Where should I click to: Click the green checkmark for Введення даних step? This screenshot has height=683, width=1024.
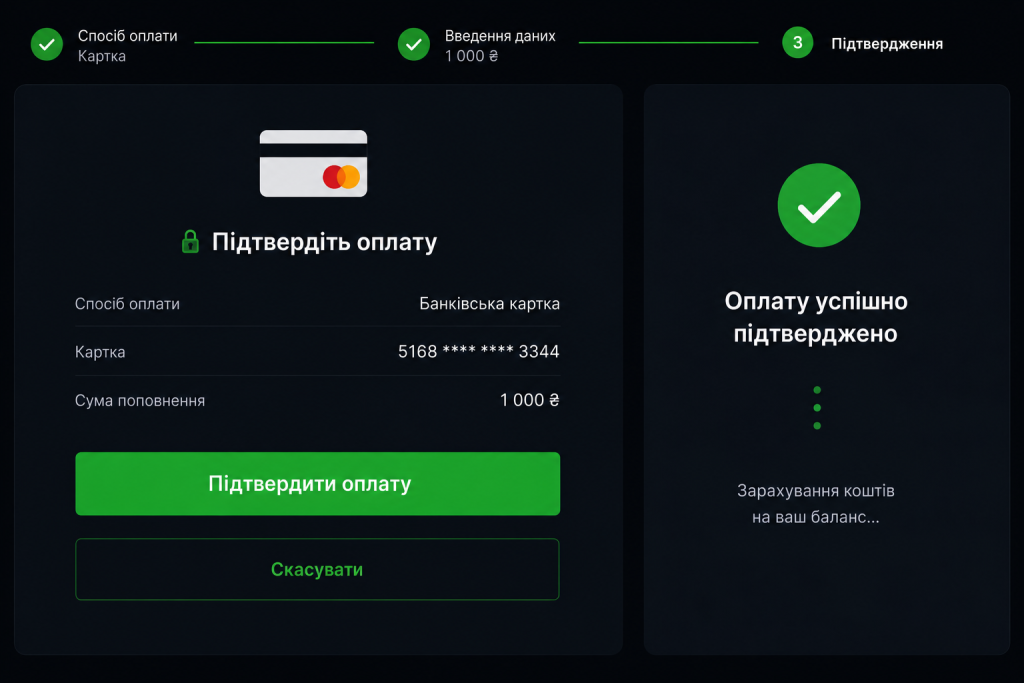point(414,44)
